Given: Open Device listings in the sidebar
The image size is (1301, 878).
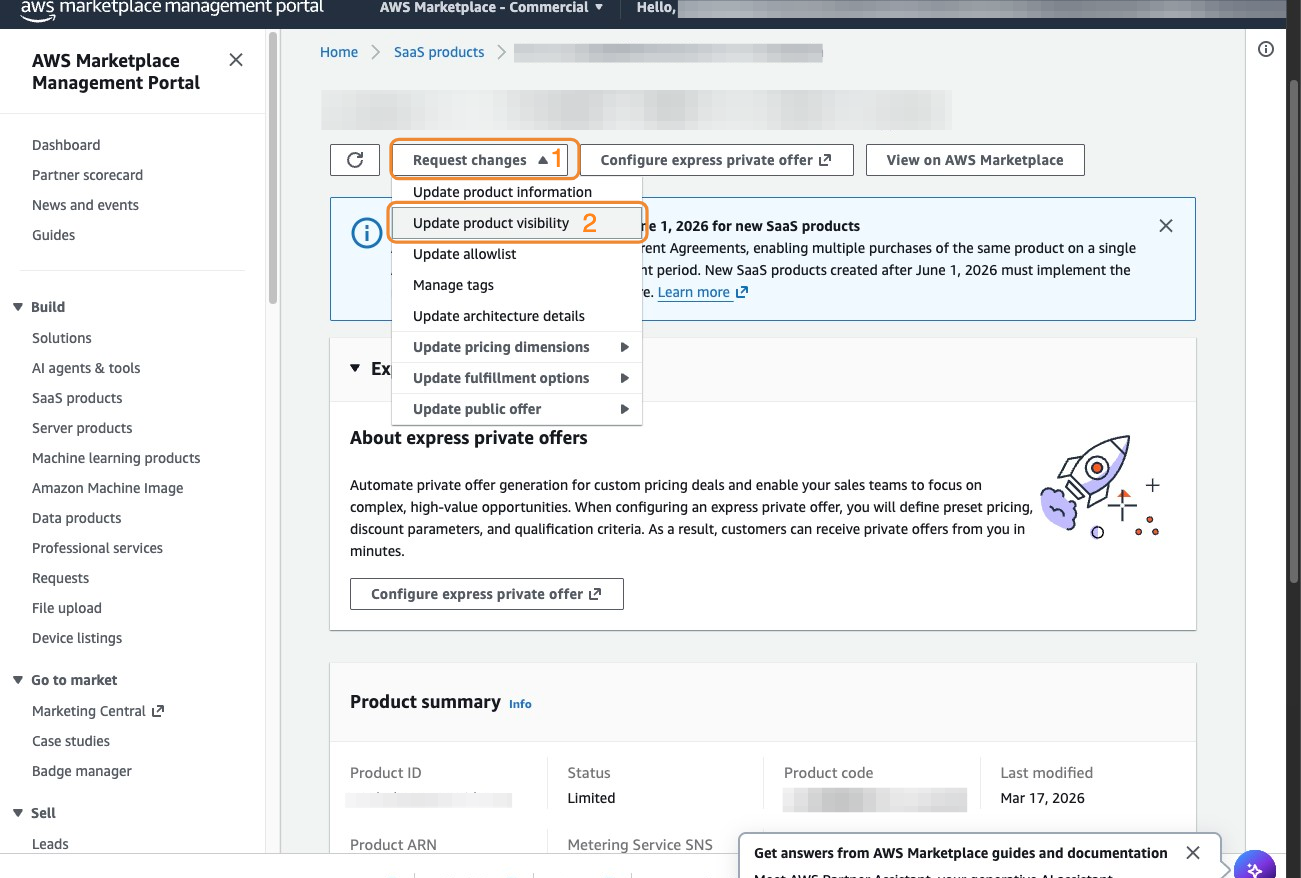Looking at the screenshot, I should coord(77,638).
